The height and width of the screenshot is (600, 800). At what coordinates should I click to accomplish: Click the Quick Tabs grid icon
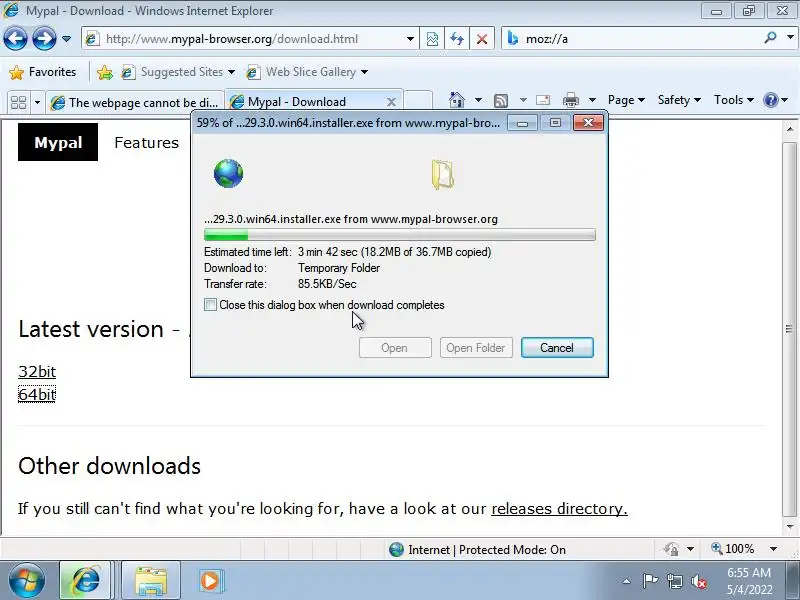(x=18, y=103)
